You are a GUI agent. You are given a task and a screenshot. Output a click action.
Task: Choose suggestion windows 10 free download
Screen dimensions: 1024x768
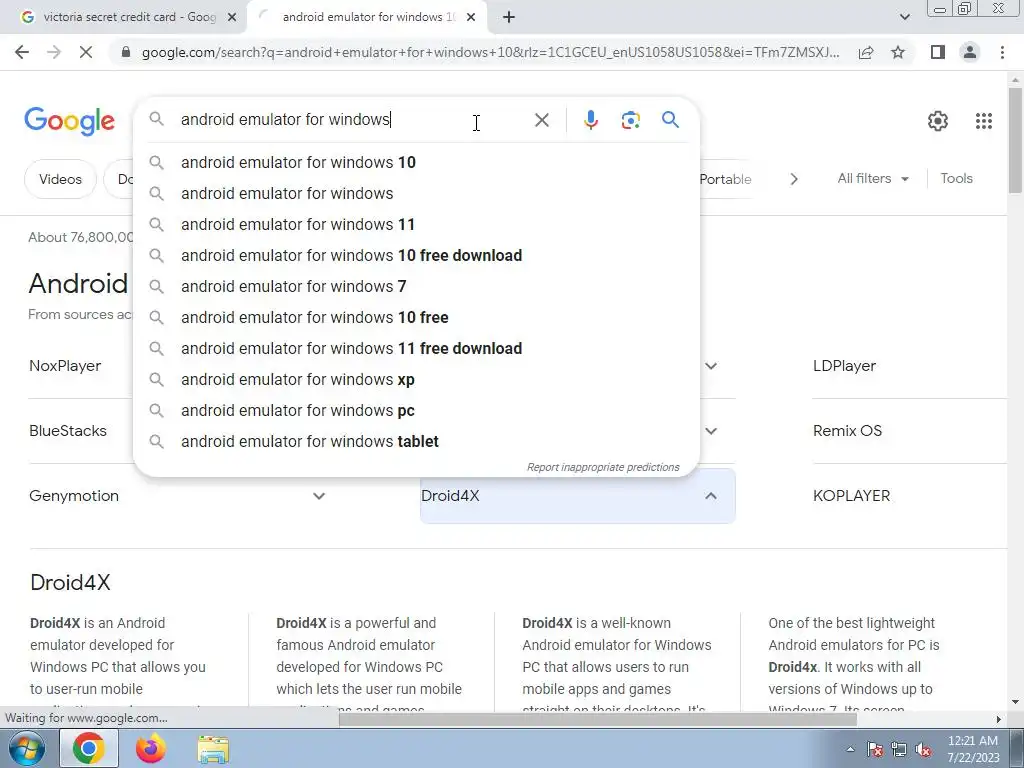click(x=416, y=255)
